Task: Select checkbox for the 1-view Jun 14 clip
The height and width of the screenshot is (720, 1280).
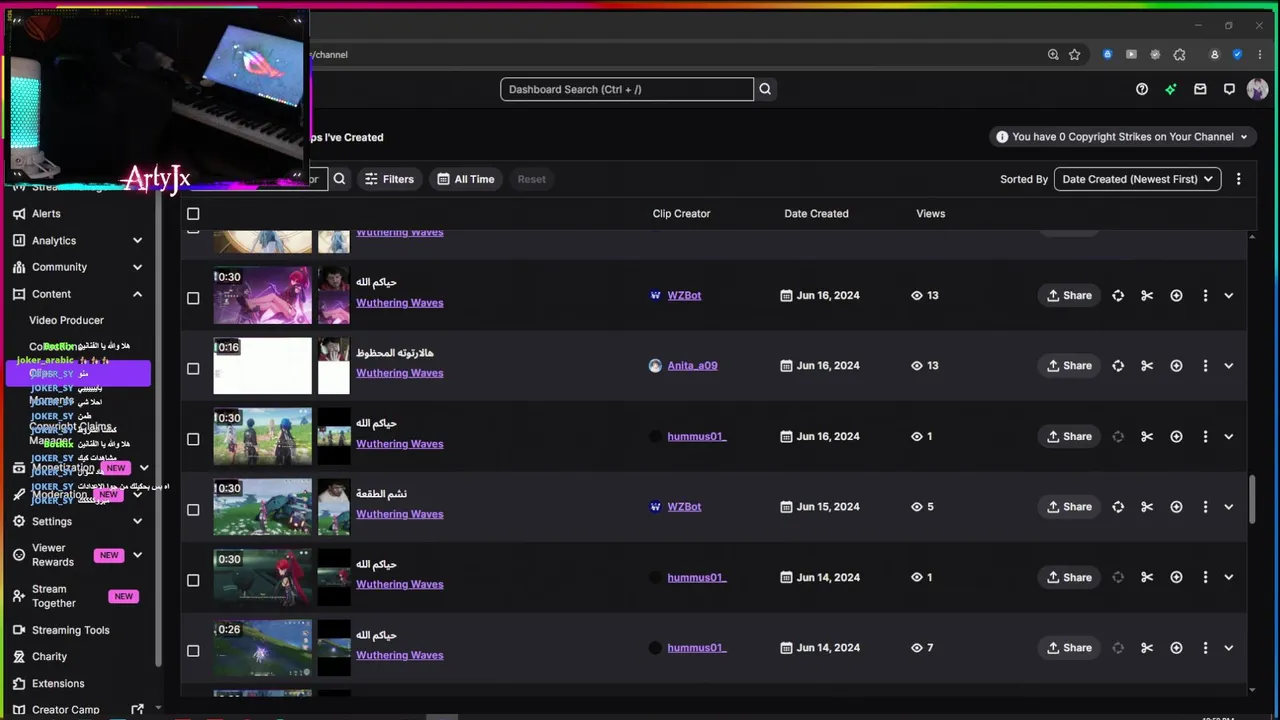Action: pos(193,580)
